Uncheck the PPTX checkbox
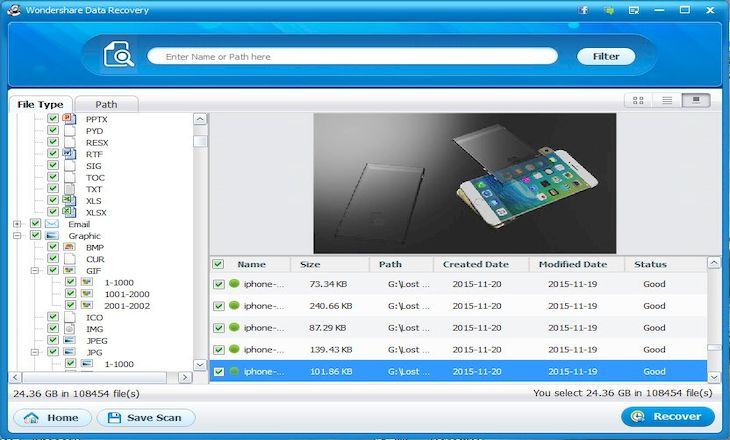 [53, 118]
